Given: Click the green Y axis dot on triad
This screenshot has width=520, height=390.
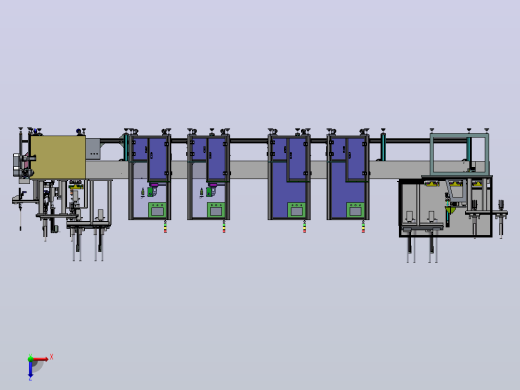Looking at the screenshot, I should (30, 359).
